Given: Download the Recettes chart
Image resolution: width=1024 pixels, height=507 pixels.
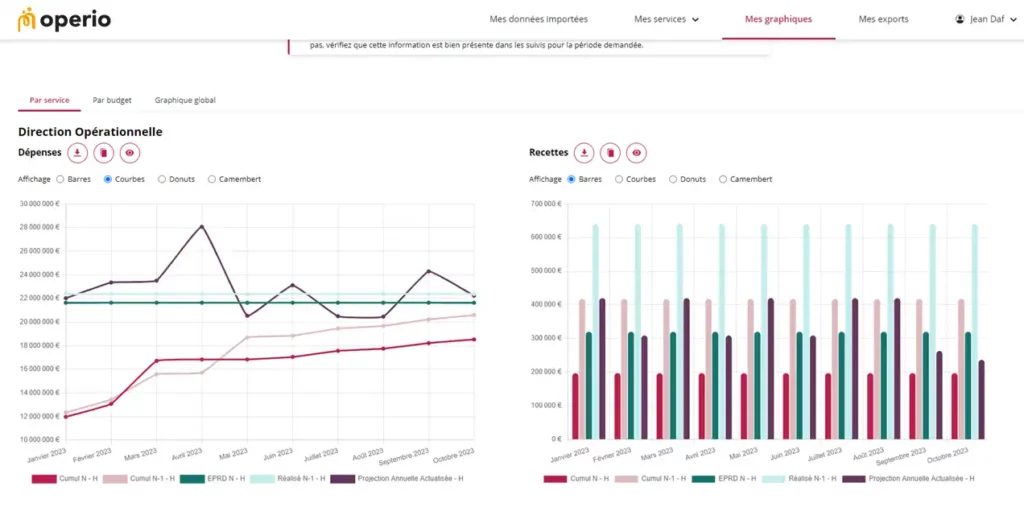Looking at the screenshot, I should click(584, 153).
